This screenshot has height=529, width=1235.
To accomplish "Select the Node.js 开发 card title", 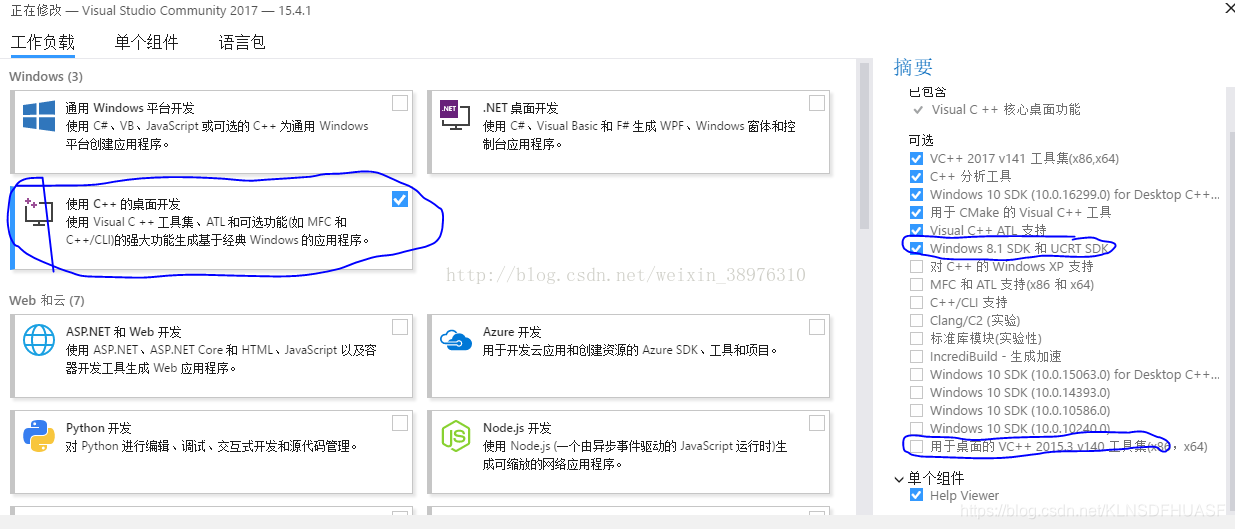I will 516,428.
